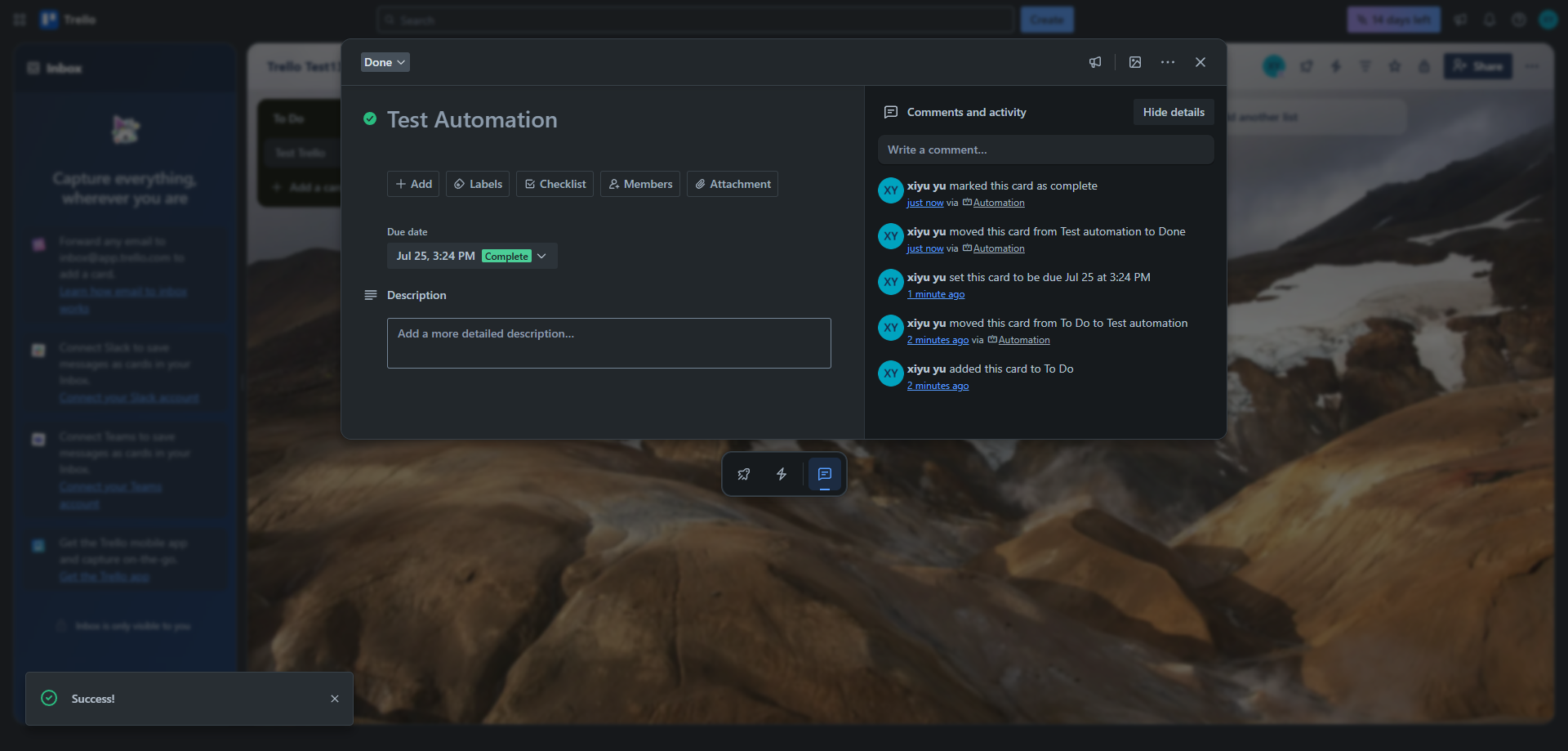Open the account avatar at the top right
The image size is (1568, 751).
pos(1548,20)
